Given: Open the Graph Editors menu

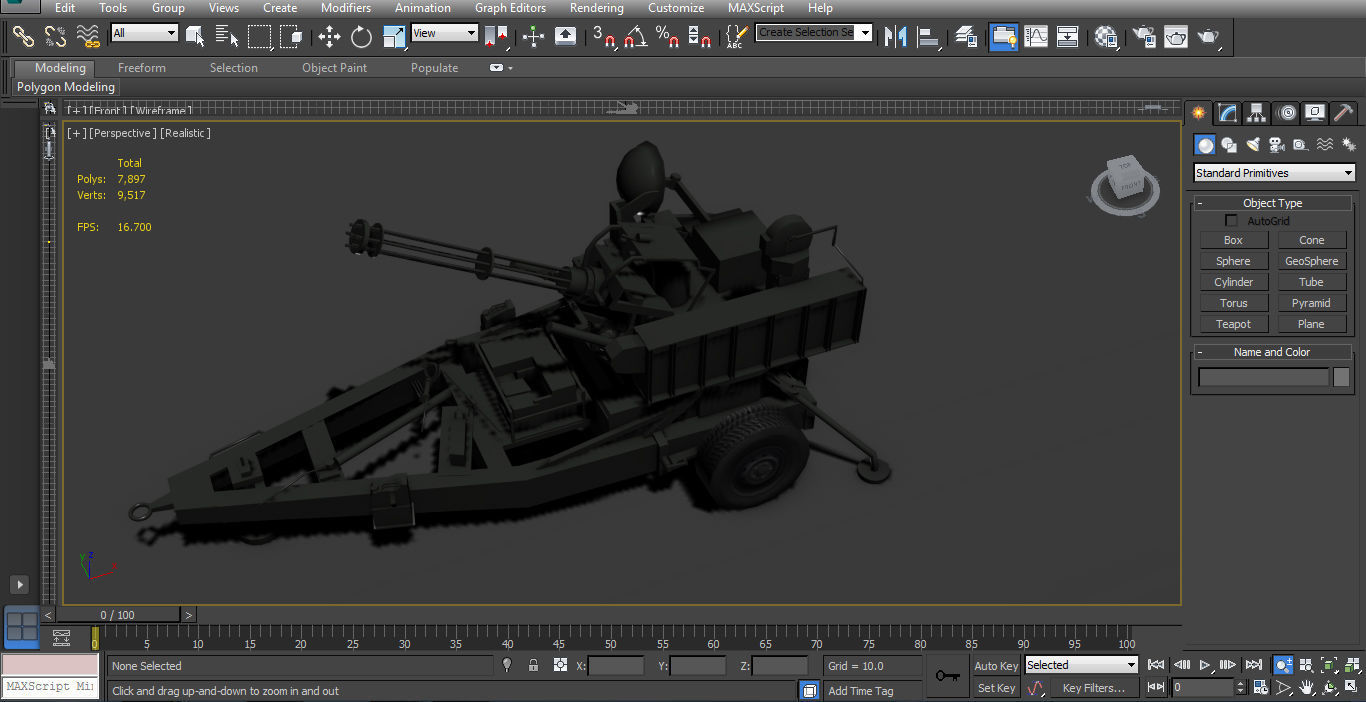Looking at the screenshot, I should 510,8.
